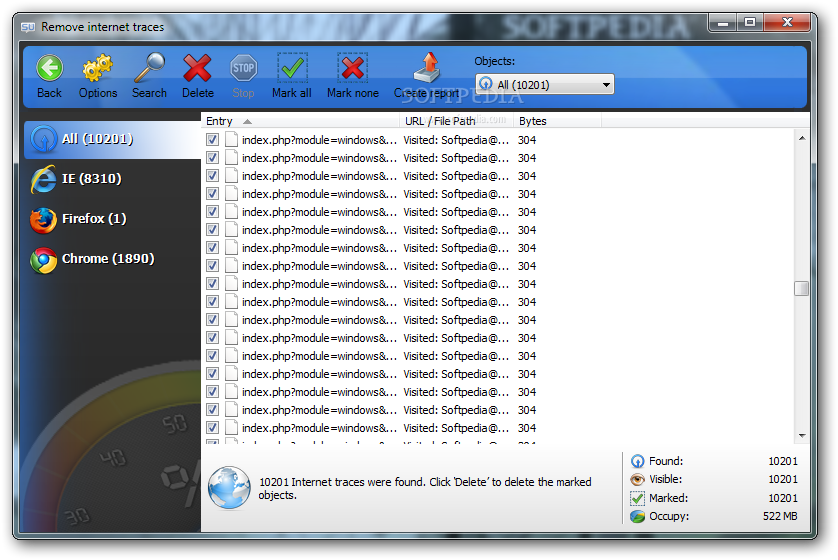Maximize the Remove internet traces window
The height and width of the screenshot is (560, 838).
750,23
